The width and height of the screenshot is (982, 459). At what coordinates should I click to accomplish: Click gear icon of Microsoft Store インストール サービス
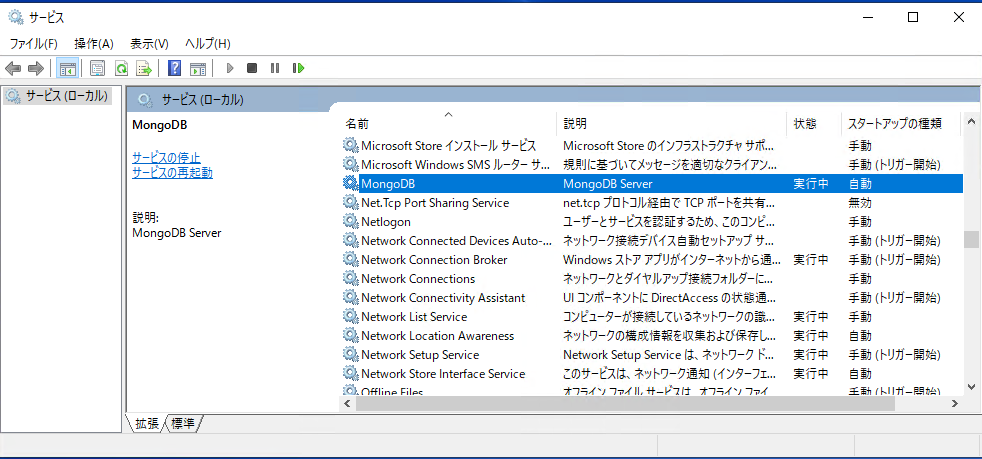(x=350, y=146)
